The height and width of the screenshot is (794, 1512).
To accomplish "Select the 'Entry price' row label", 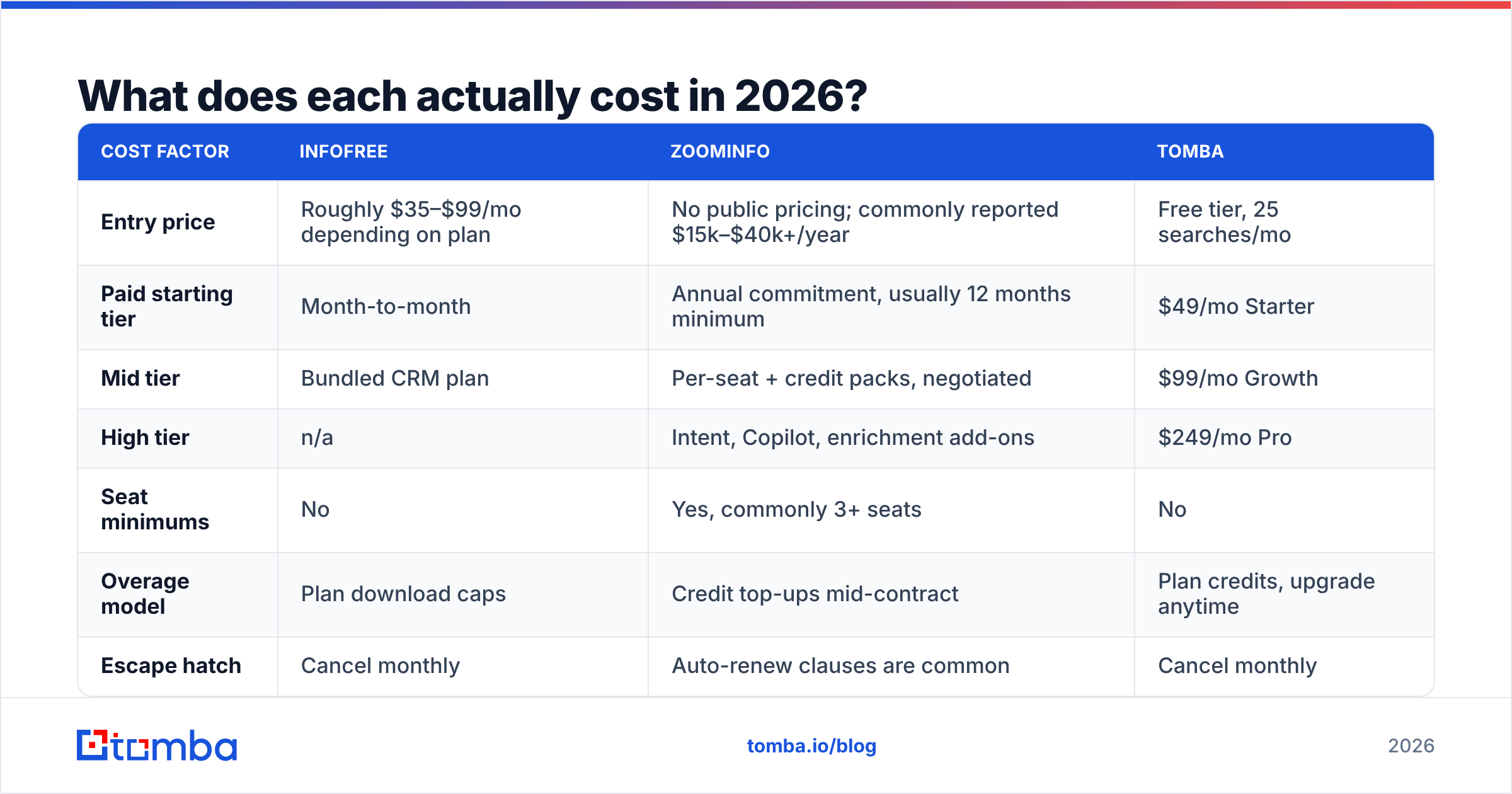I will click(158, 222).
